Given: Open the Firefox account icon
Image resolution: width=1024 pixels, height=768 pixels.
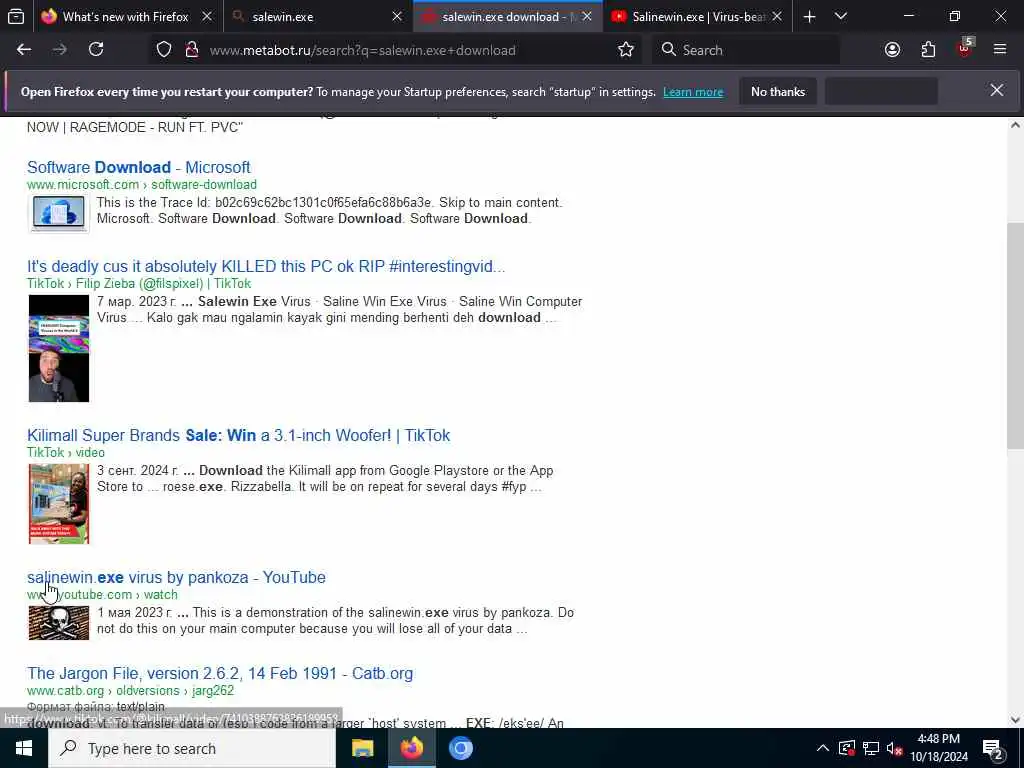Looking at the screenshot, I should (892, 50).
